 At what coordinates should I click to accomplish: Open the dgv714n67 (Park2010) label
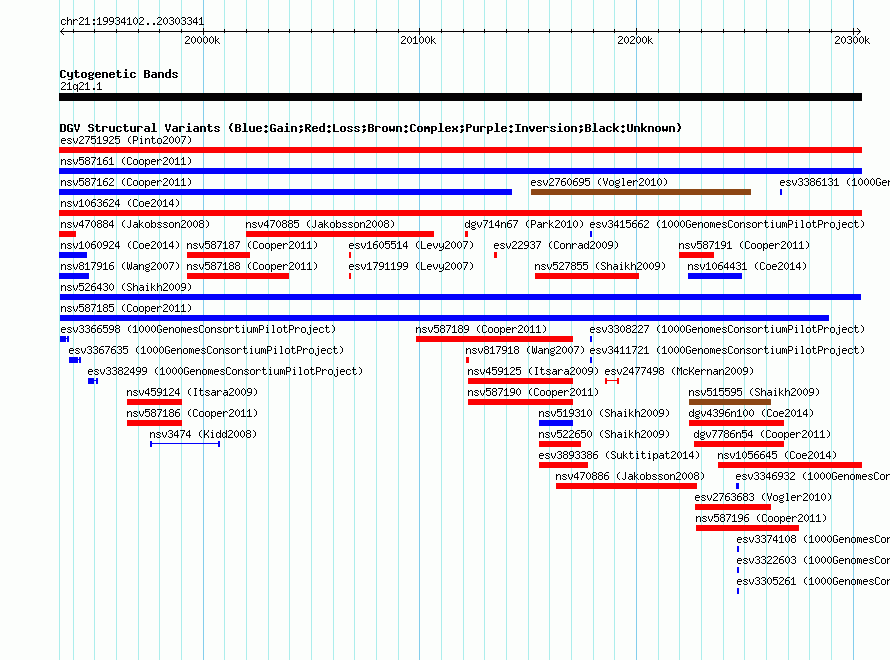pos(524,224)
